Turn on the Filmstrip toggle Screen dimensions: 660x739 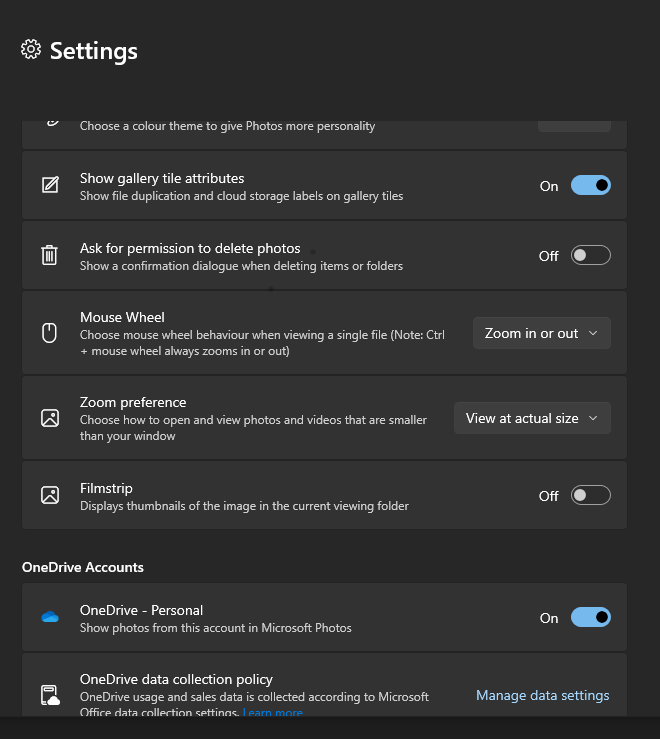click(591, 495)
